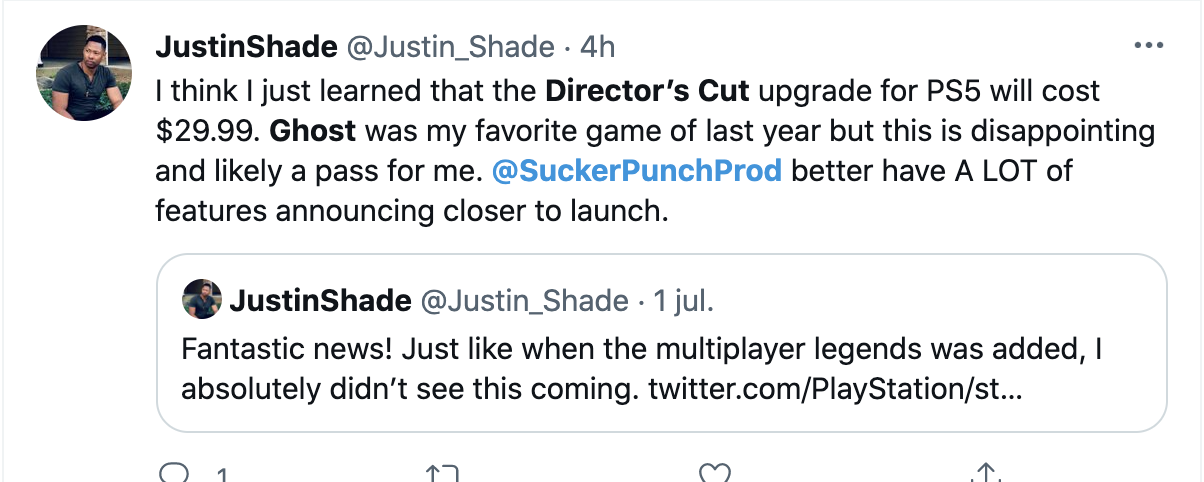Like the tweet with the heart icon

[x=712, y=473]
